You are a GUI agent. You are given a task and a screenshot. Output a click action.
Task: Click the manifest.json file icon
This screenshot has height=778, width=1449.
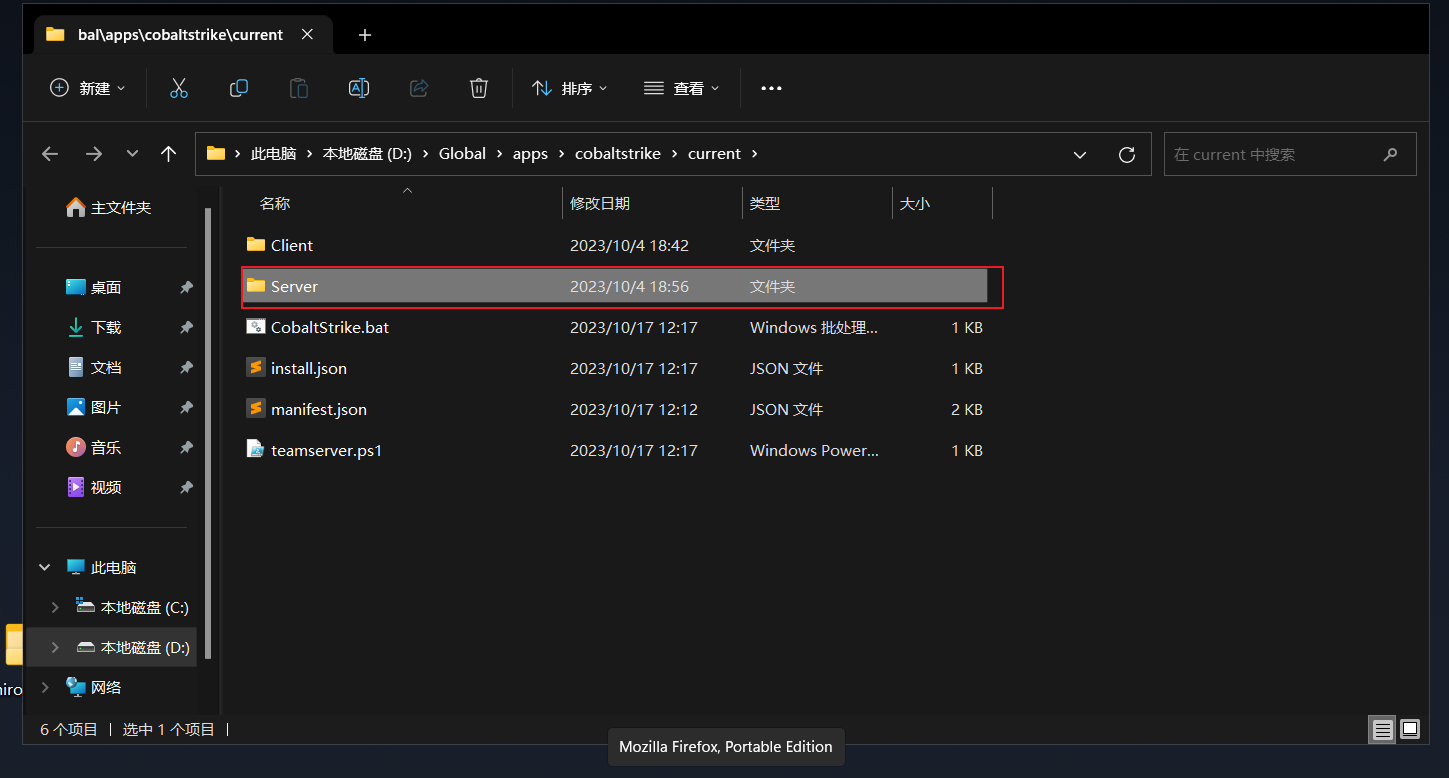256,409
